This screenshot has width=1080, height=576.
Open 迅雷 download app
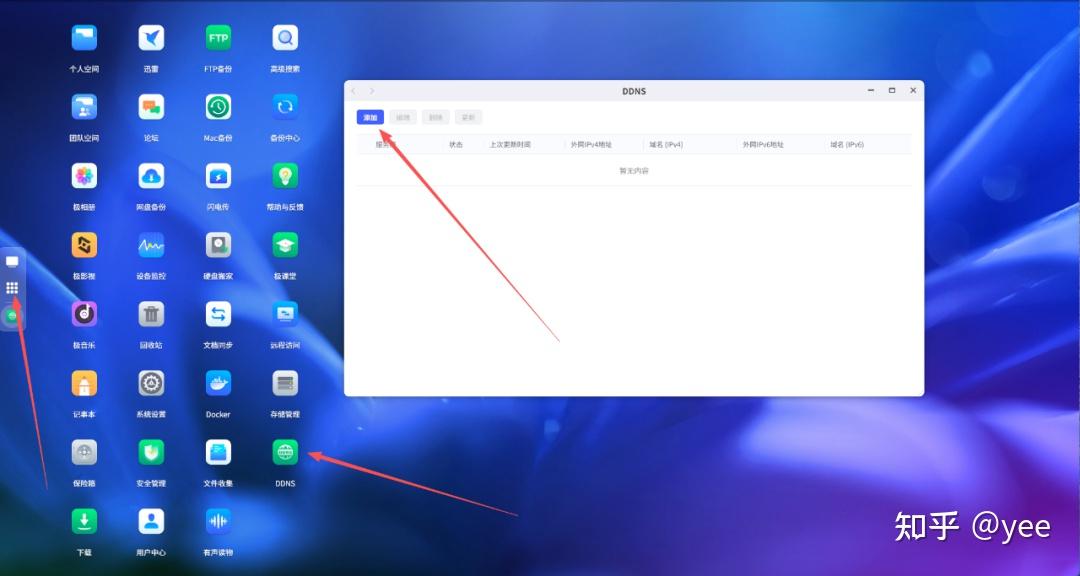pos(151,39)
